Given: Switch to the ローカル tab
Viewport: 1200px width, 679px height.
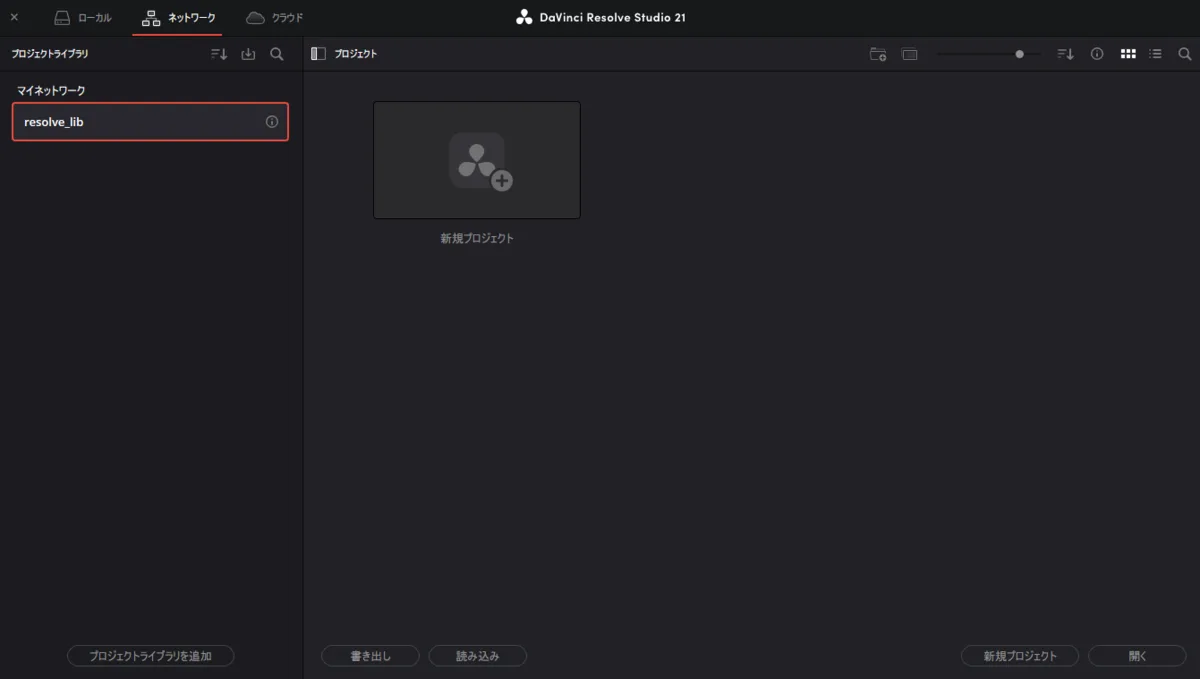Looking at the screenshot, I should (82, 18).
